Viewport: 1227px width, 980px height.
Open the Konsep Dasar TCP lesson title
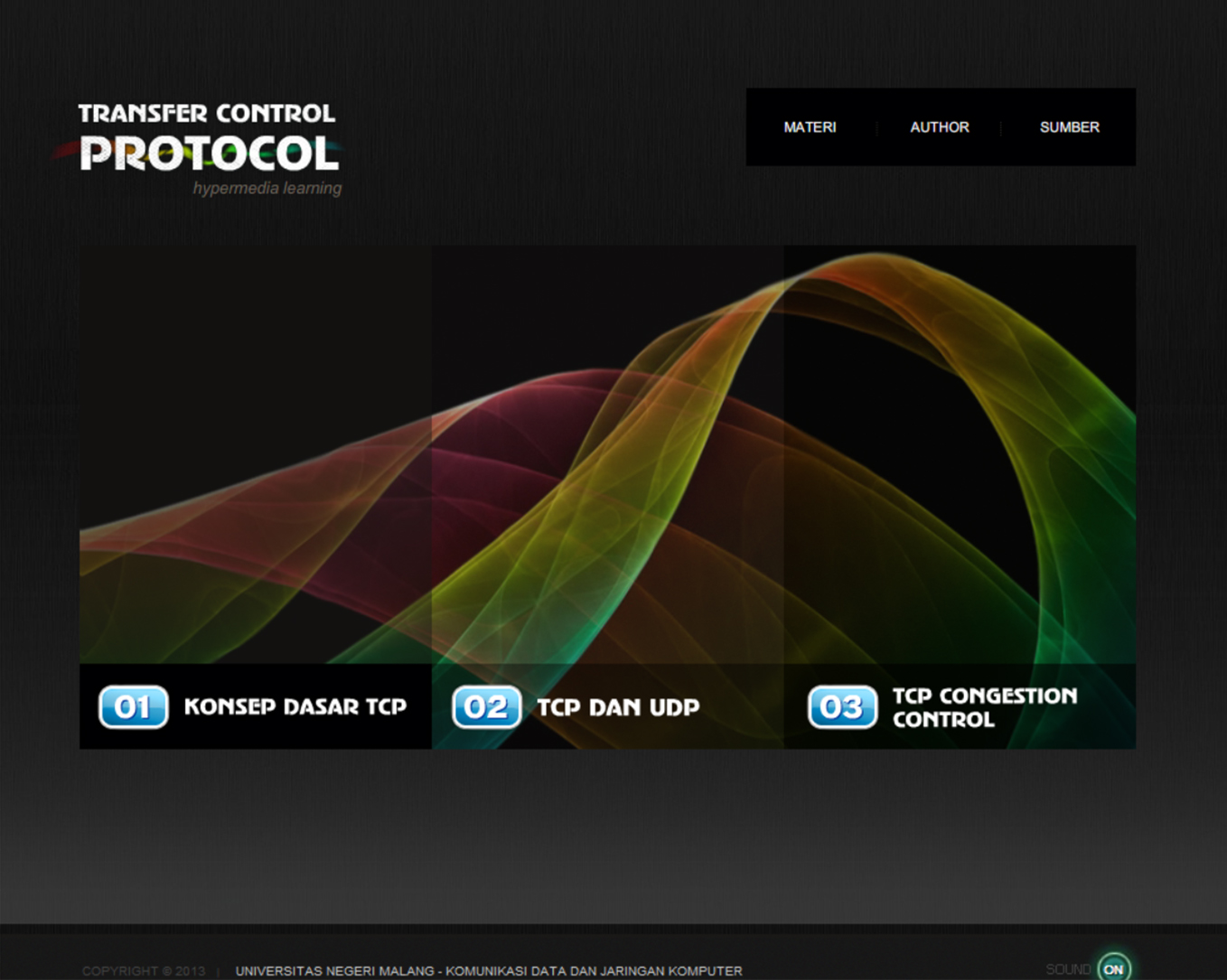[295, 706]
